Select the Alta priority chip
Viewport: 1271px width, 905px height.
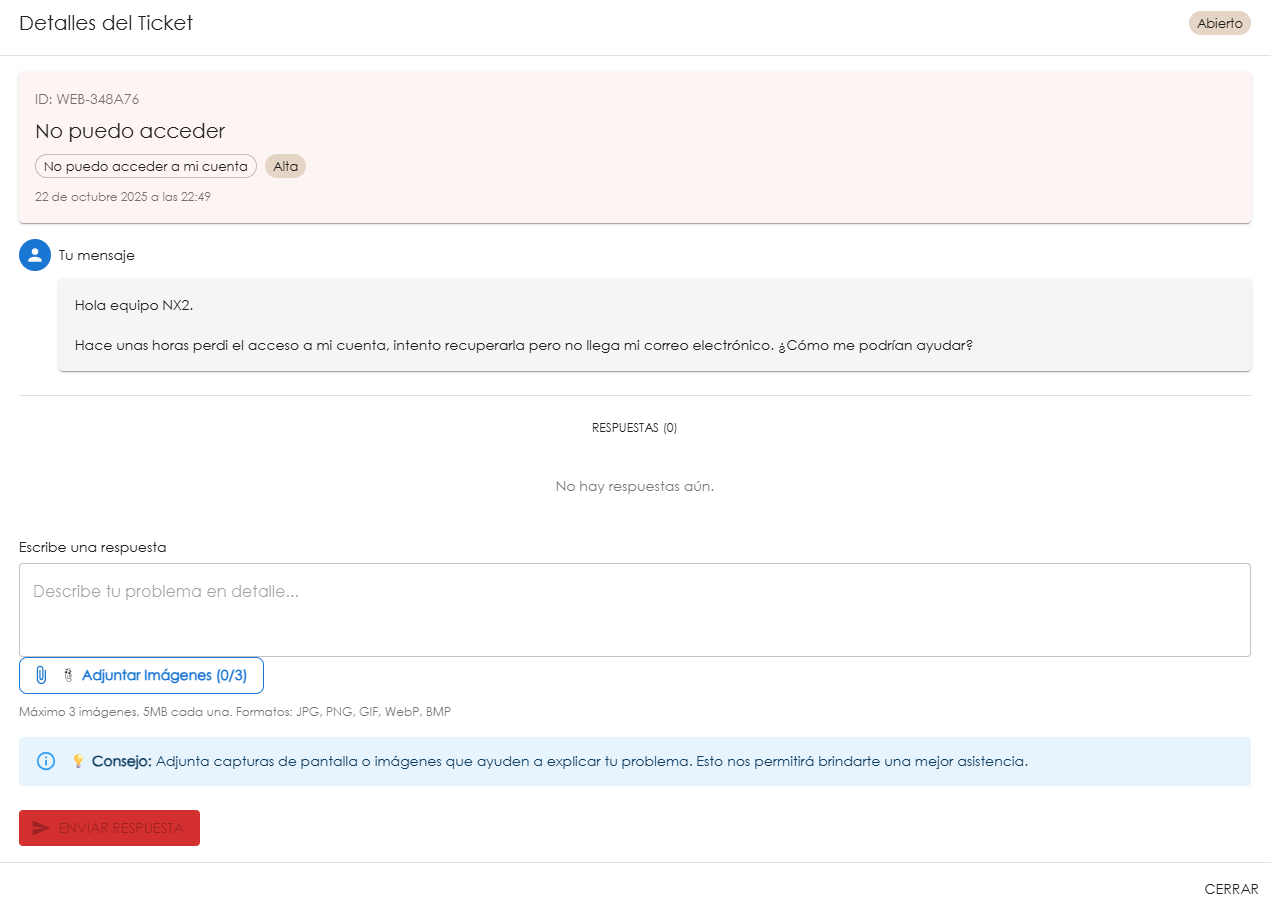tap(285, 166)
